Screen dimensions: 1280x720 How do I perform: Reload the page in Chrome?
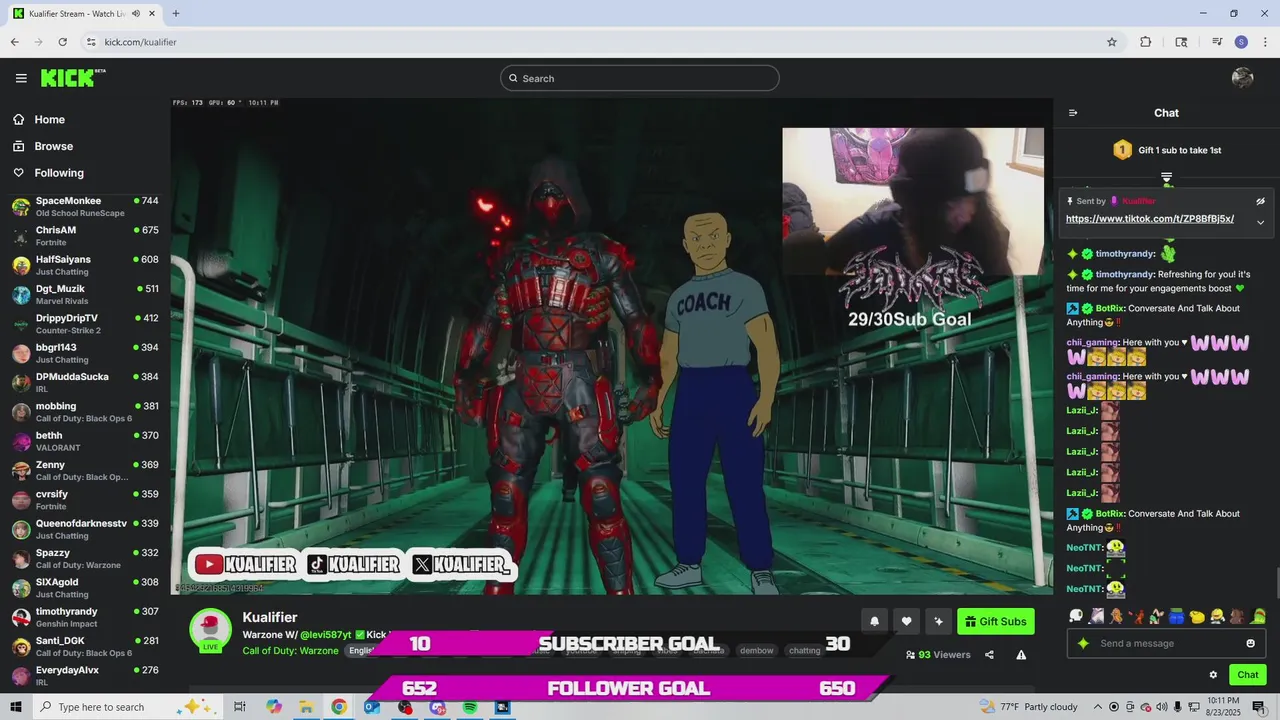pos(63,42)
